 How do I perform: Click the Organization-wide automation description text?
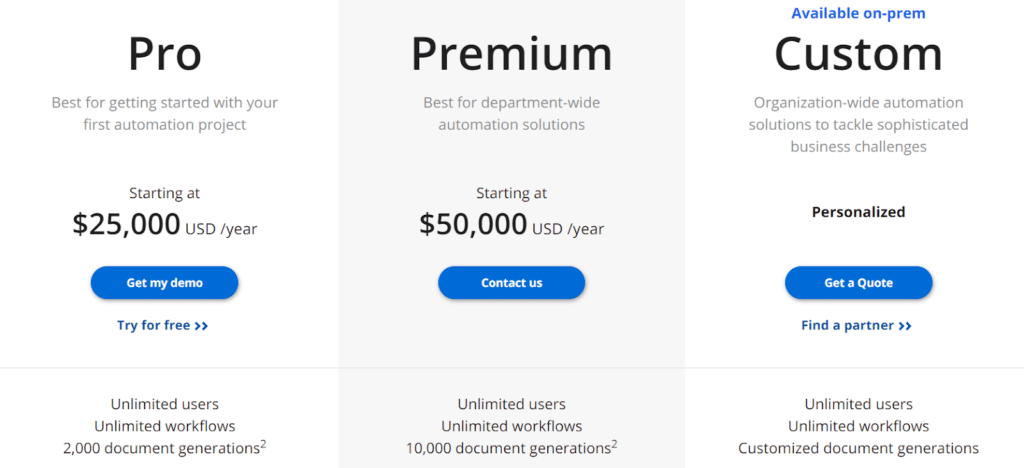tap(858, 124)
